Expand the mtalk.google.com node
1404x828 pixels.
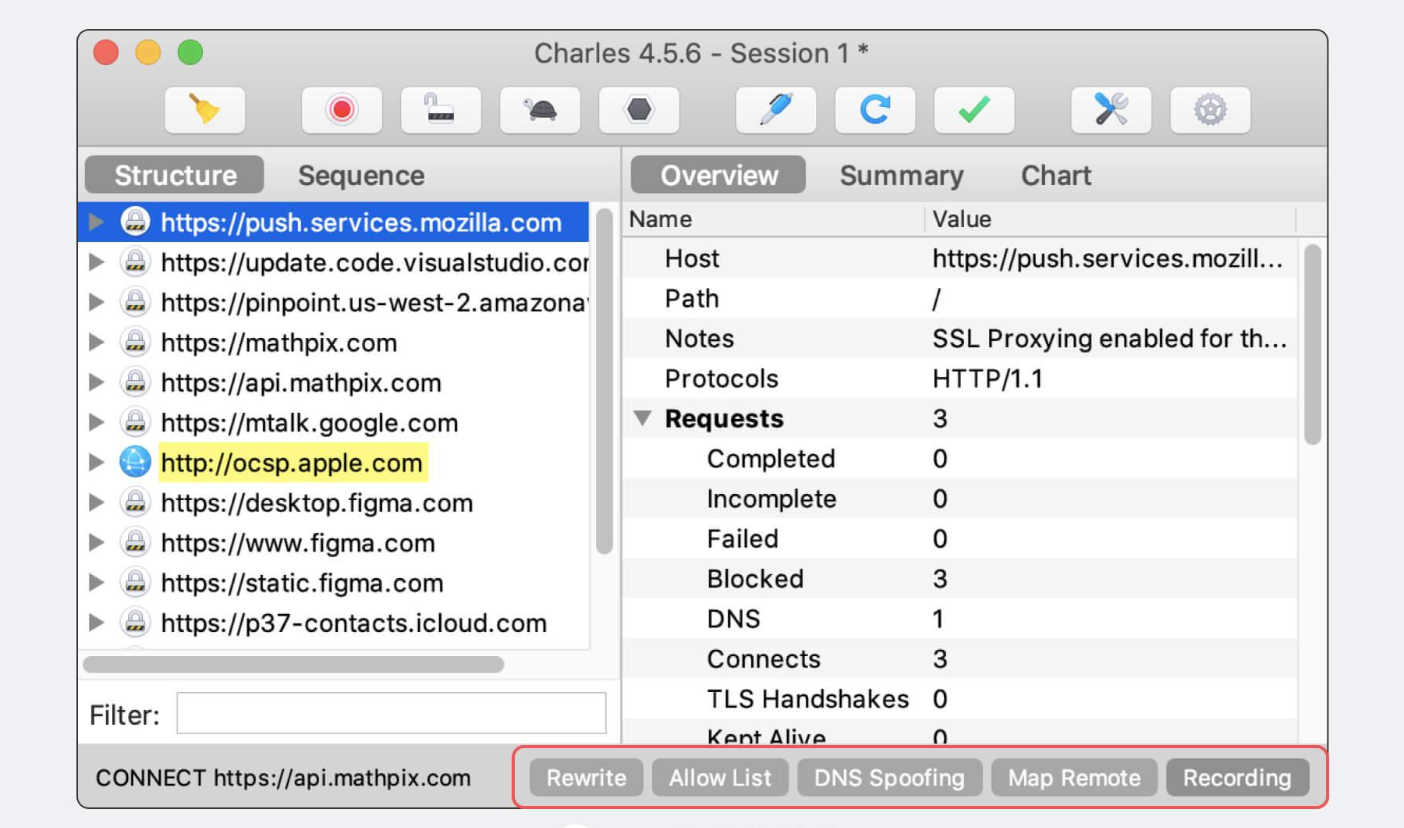pyautogui.click(x=96, y=422)
